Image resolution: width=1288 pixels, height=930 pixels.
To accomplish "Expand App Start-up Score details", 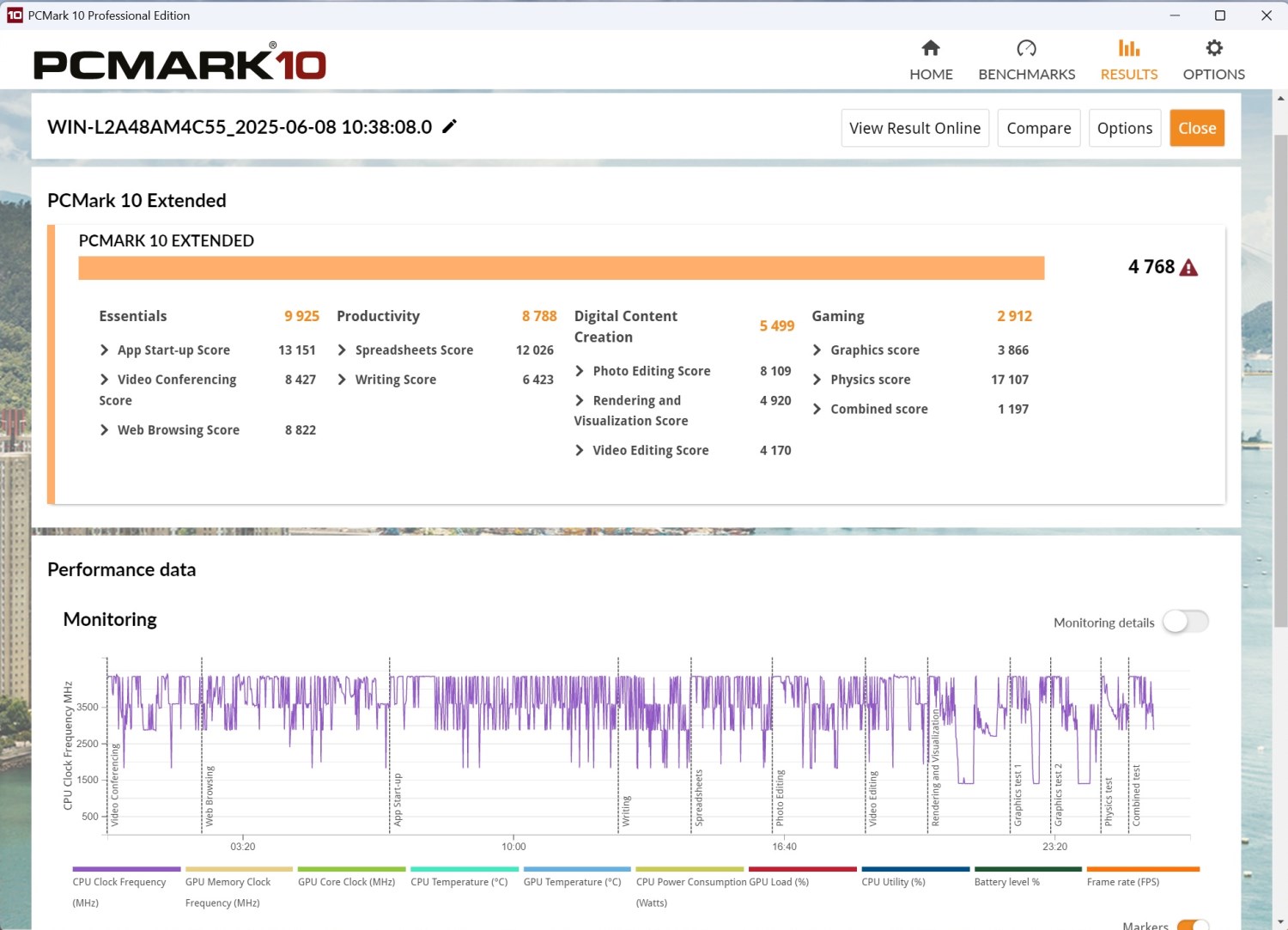I will [104, 350].
